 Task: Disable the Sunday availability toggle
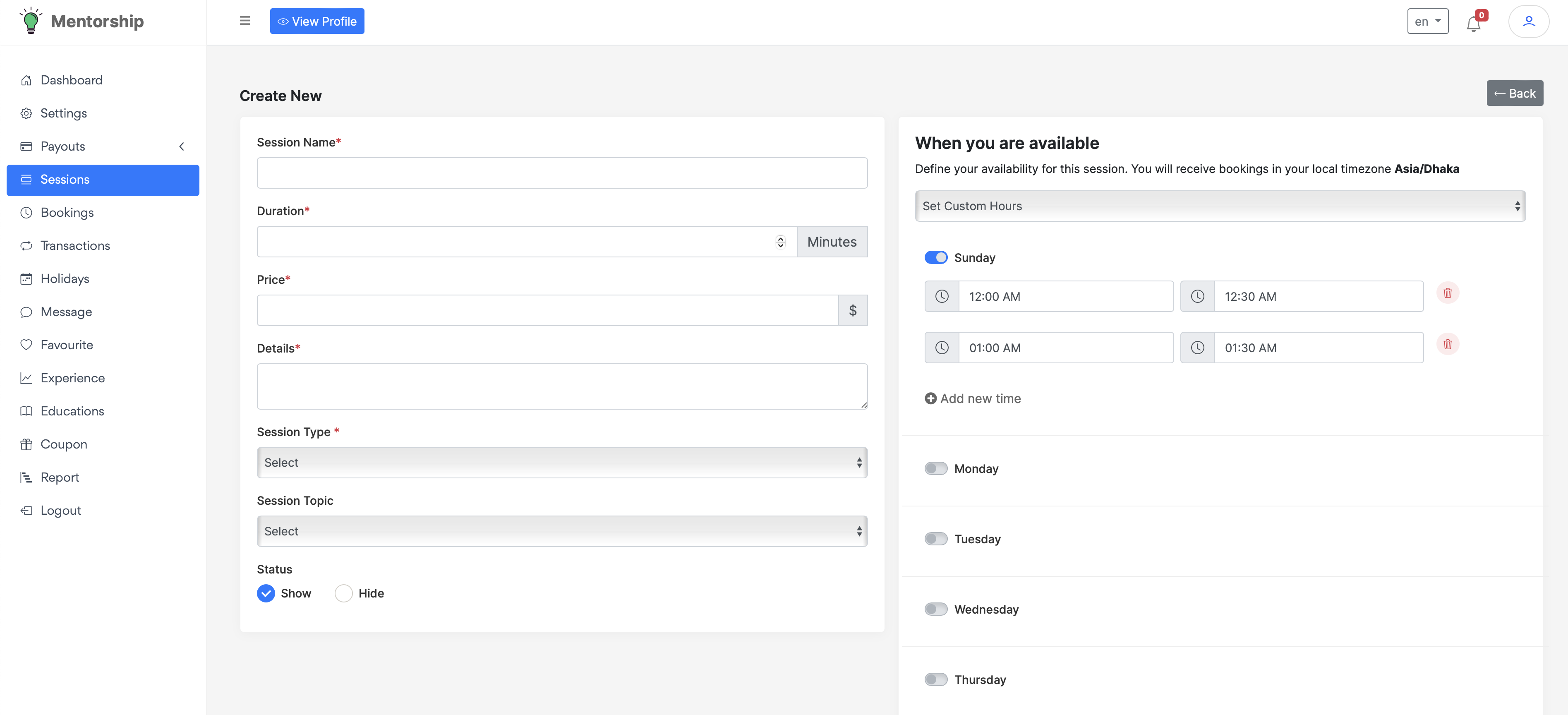(x=935, y=258)
